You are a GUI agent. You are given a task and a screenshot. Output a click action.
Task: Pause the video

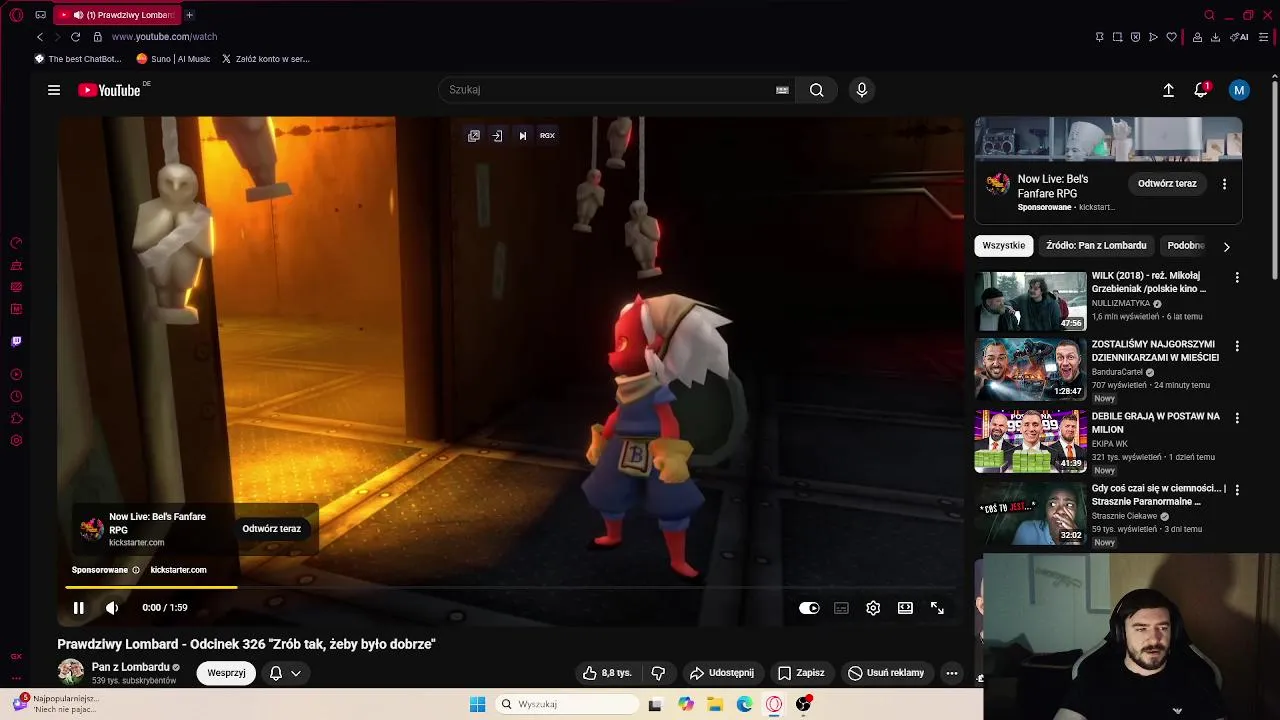click(x=78, y=608)
